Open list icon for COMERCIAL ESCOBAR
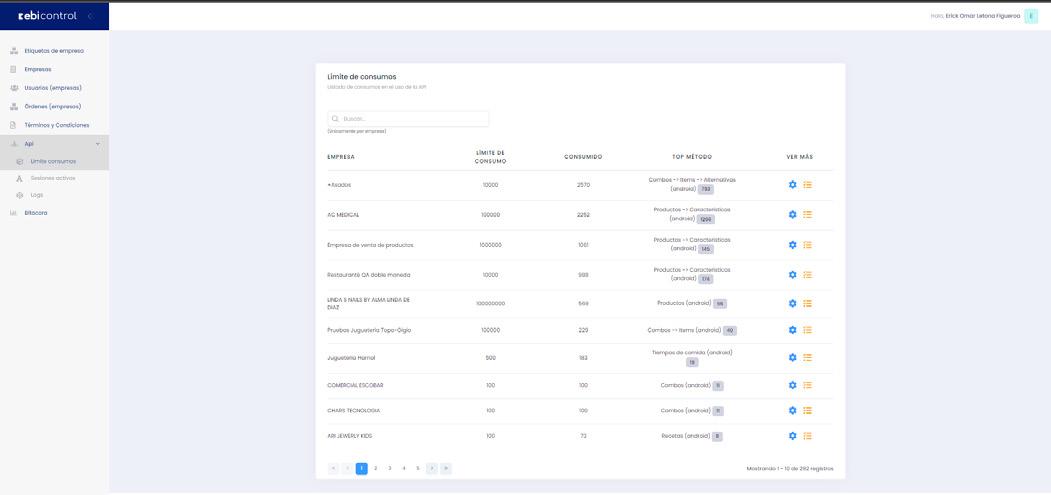 click(x=807, y=385)
